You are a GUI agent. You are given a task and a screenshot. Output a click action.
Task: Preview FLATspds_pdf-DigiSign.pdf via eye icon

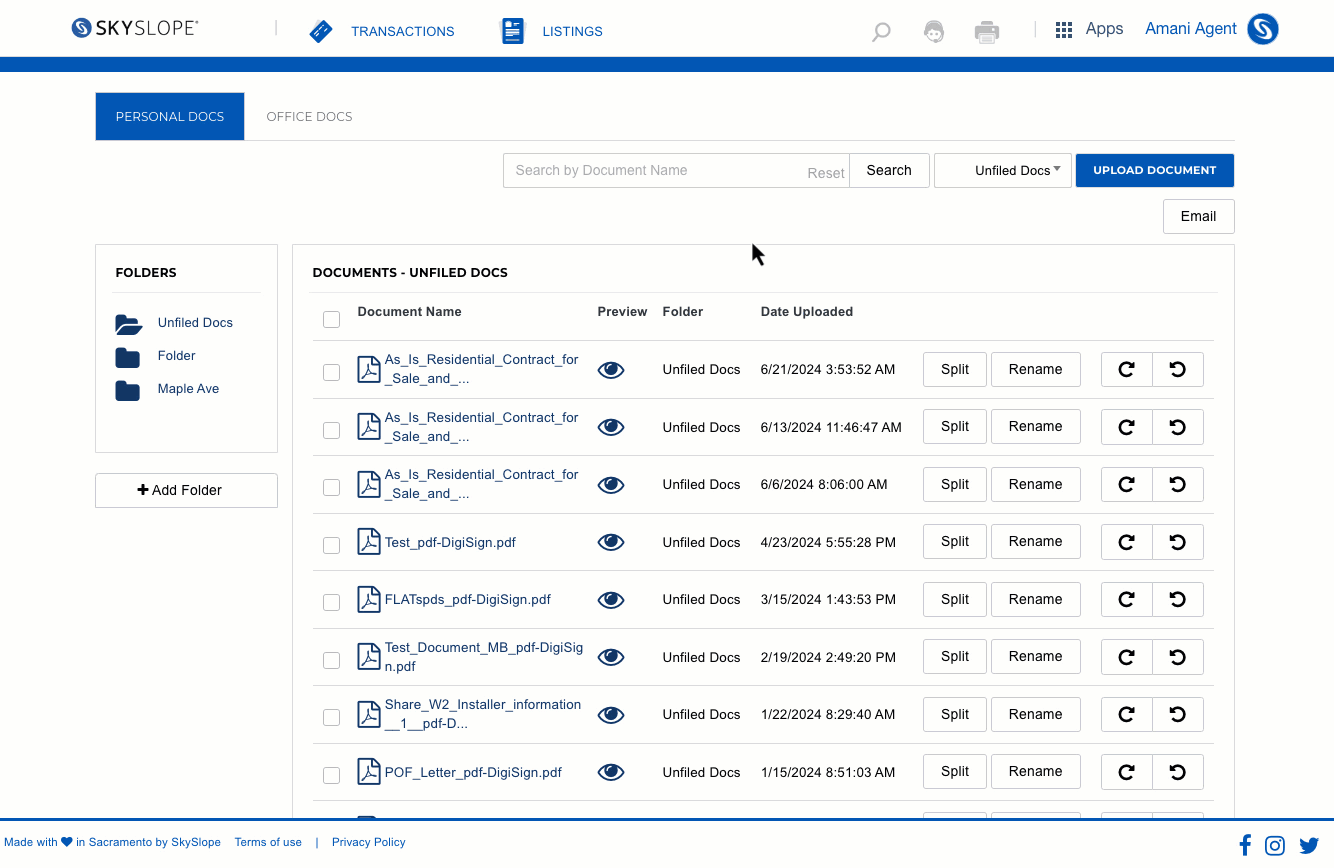611,600
